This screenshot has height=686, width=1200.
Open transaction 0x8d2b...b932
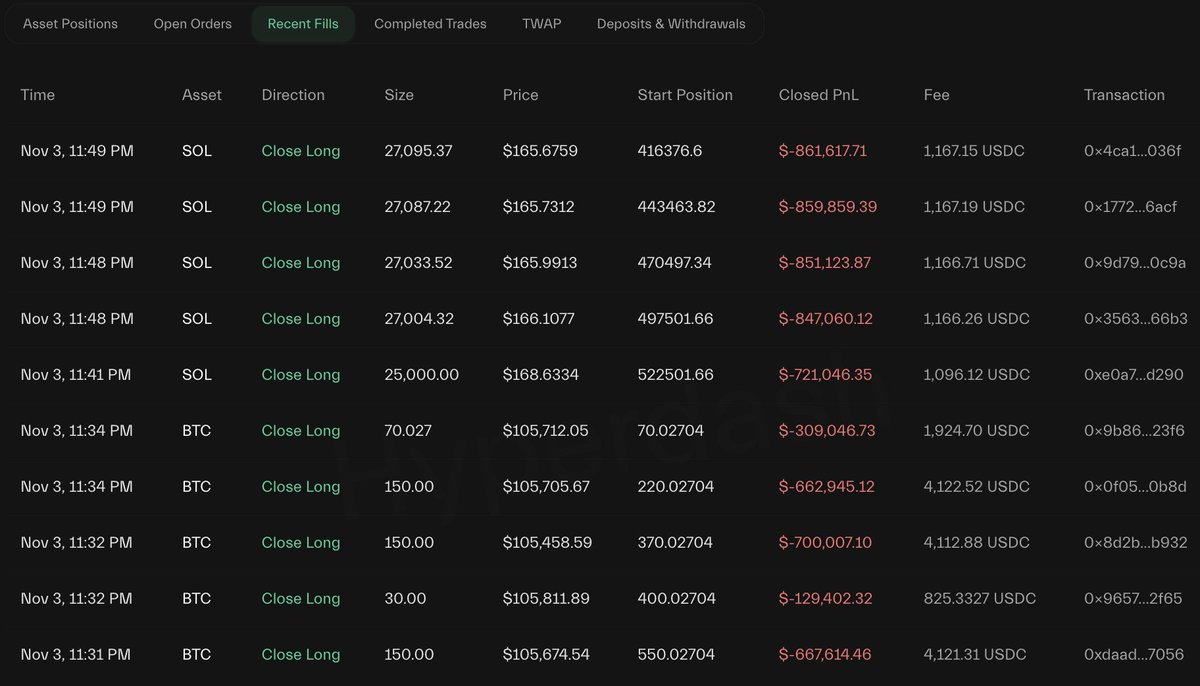(1135, 543)
